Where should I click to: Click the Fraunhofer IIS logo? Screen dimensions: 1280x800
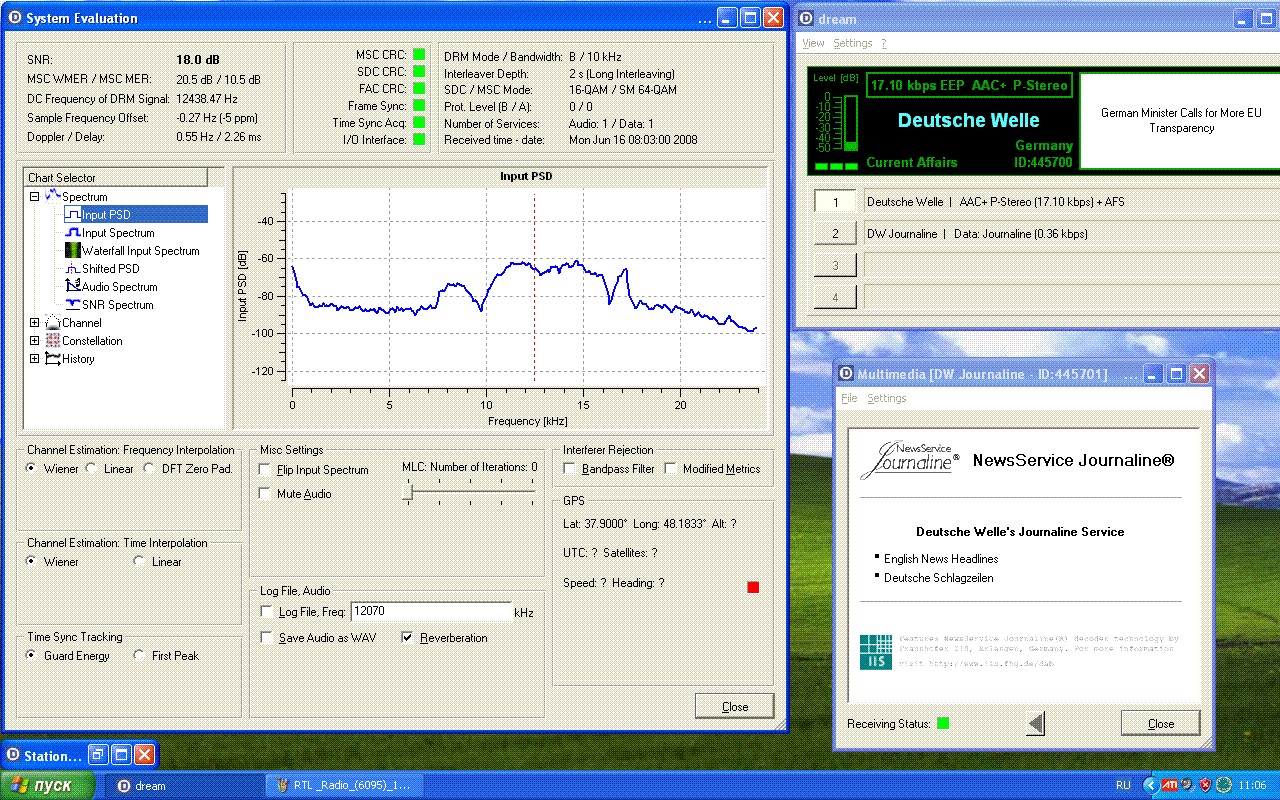coord(876,652)
